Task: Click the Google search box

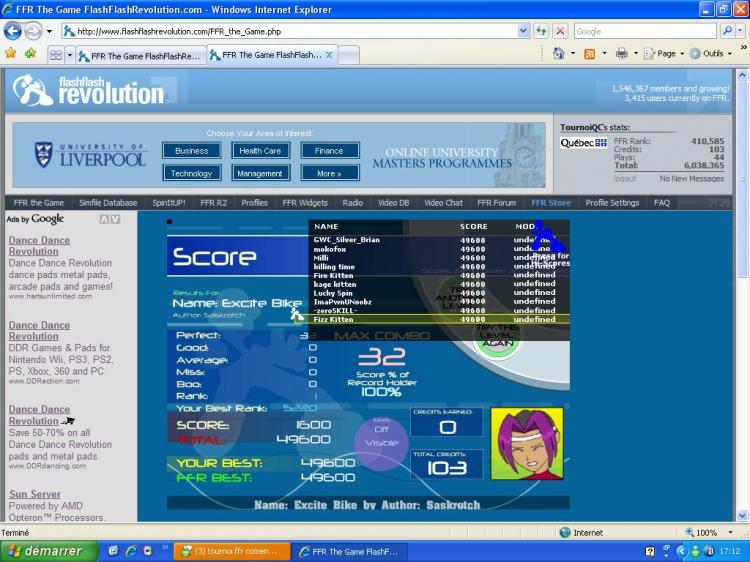Action: pyautogui.click(x=644, y=32)
